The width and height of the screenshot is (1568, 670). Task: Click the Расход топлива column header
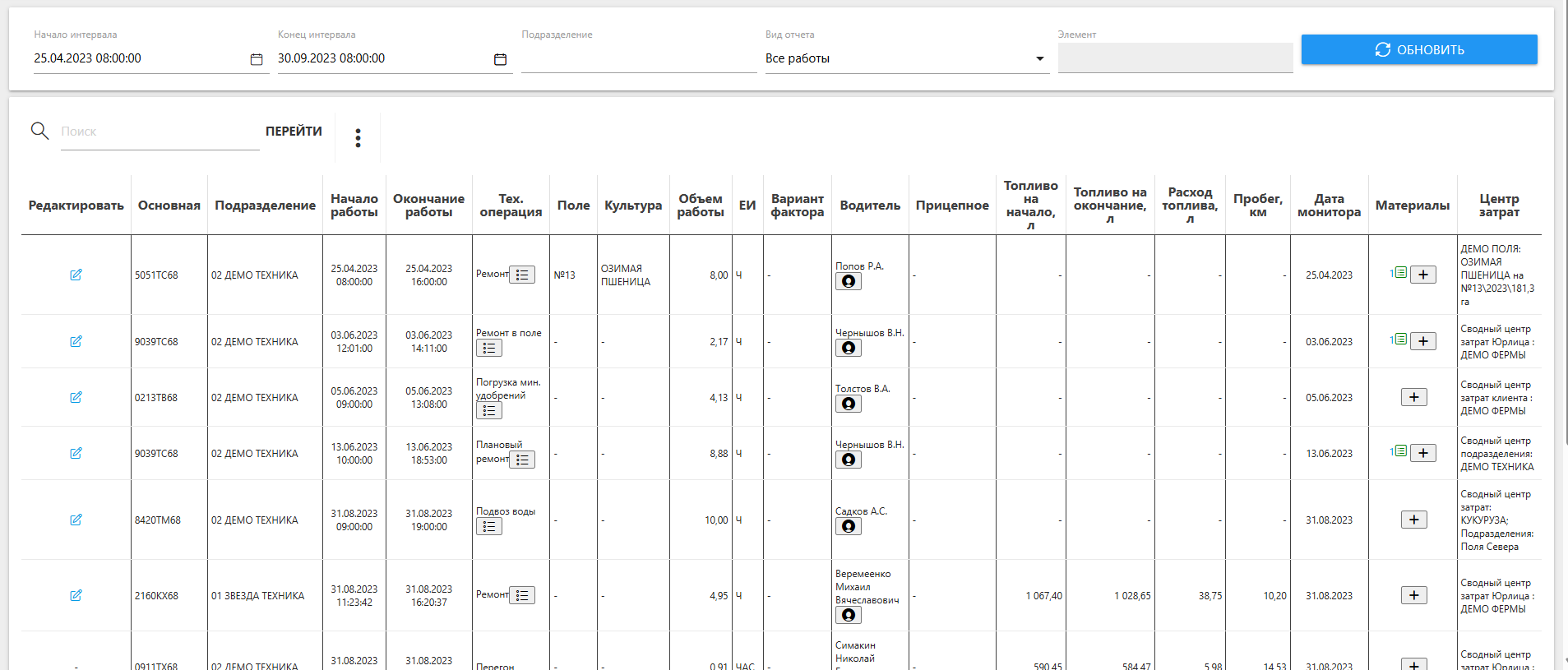pyautogui.click(x=1189, y=206)
